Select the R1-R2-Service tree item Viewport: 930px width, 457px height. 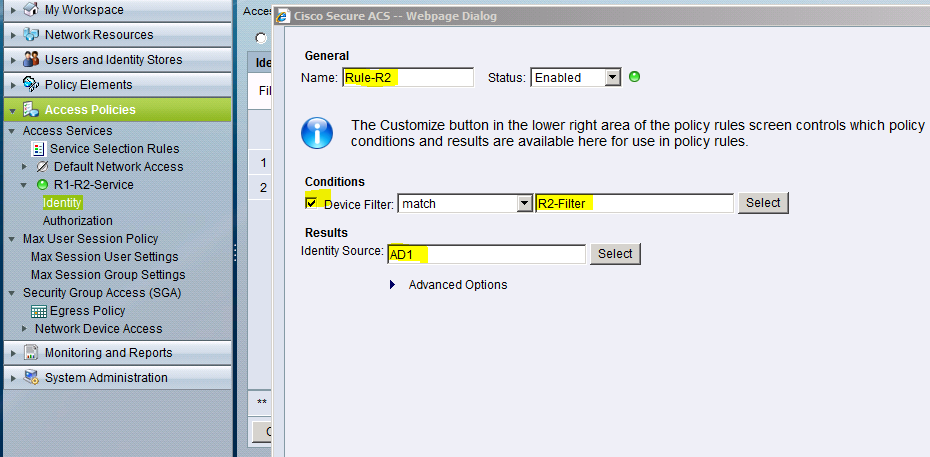[x=94, y=185]
